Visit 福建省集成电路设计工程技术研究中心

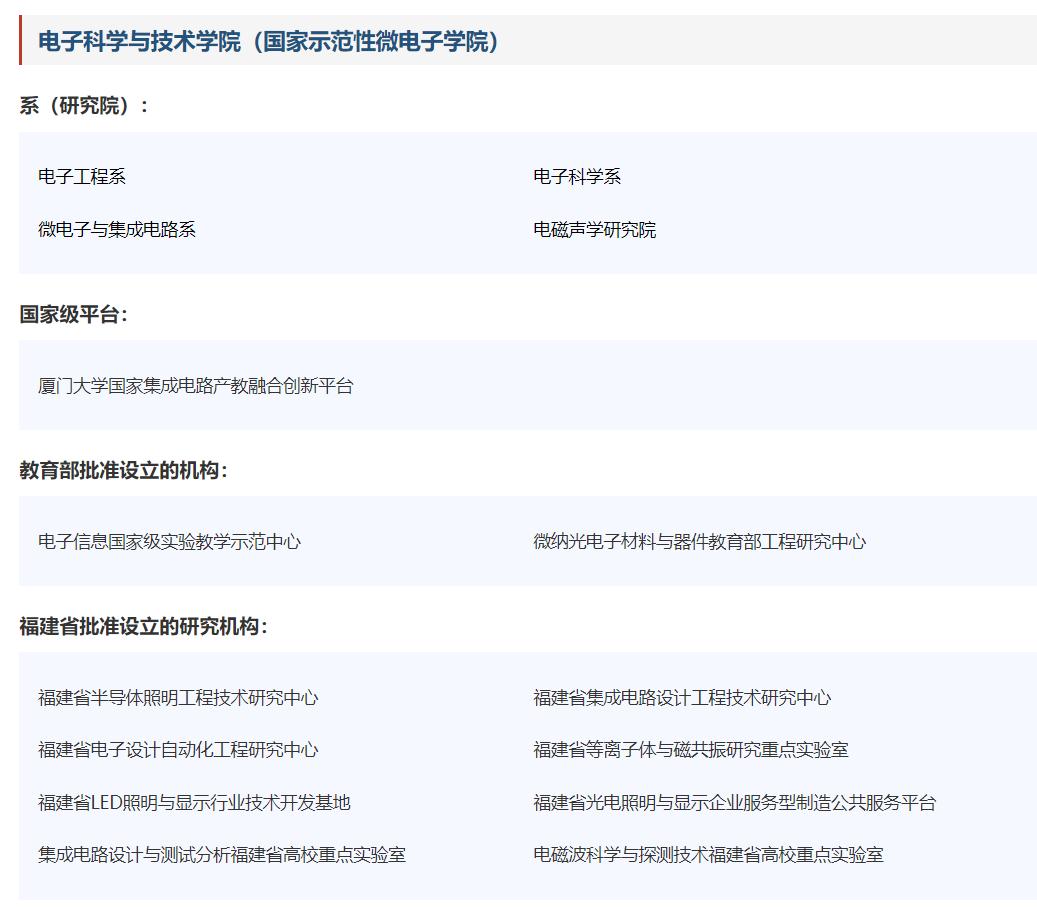682,698
